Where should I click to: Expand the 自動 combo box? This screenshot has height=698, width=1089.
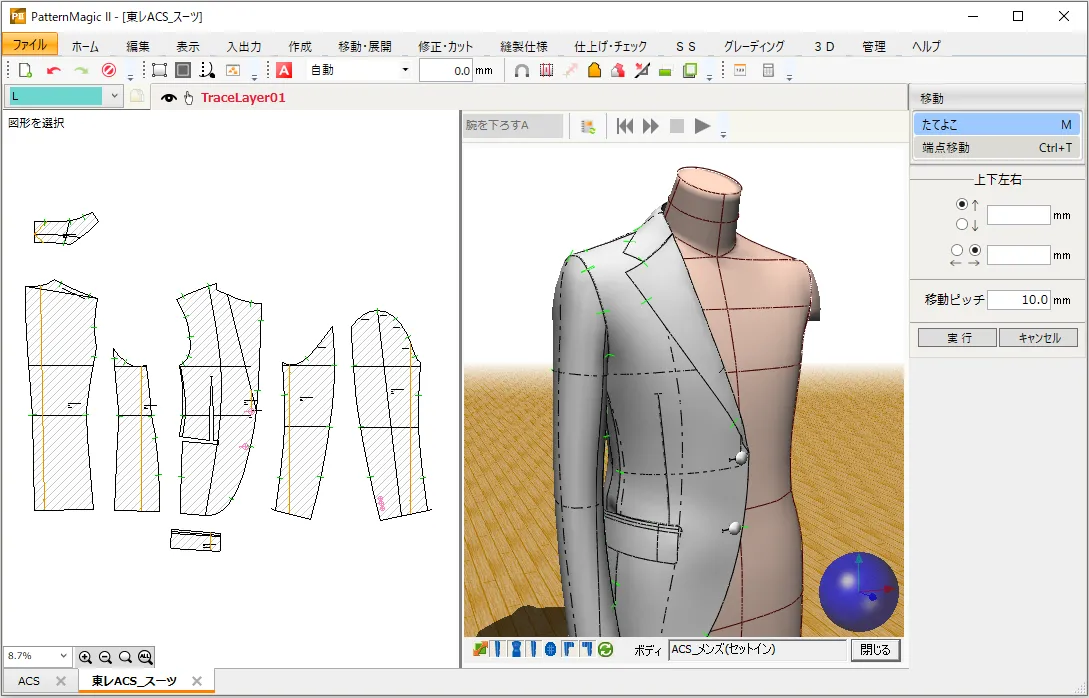click(405, 70)
